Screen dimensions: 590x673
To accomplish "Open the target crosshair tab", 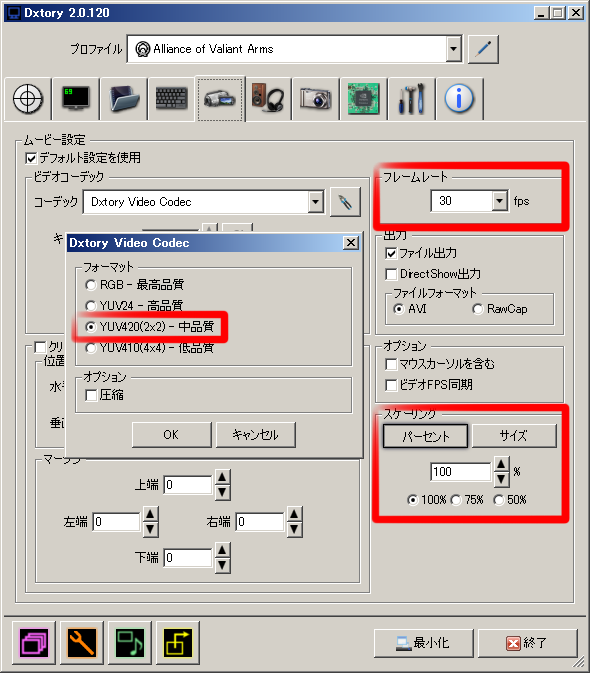I will point(28,99).
